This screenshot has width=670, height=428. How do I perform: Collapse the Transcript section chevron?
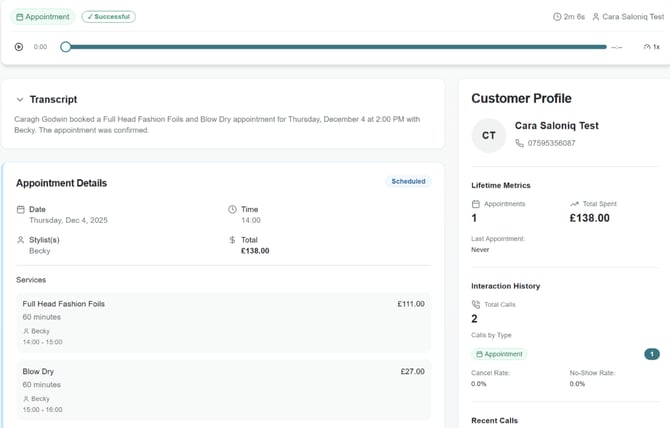coord(20,100)
